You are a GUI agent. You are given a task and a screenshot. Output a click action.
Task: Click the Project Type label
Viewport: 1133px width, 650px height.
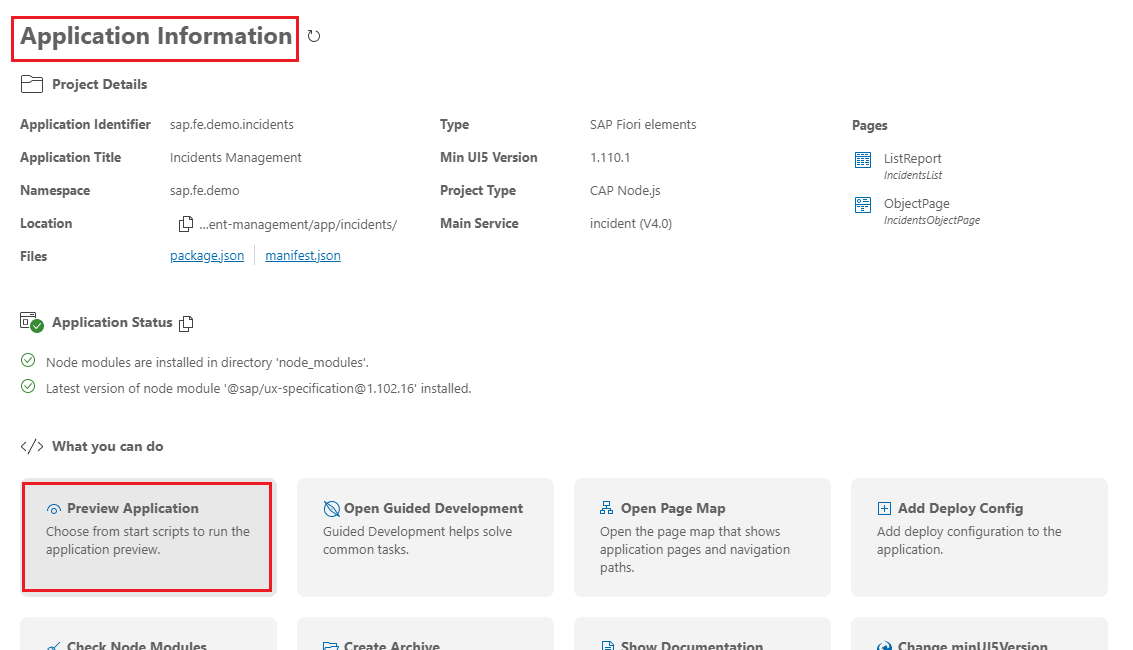click(478, 191)
